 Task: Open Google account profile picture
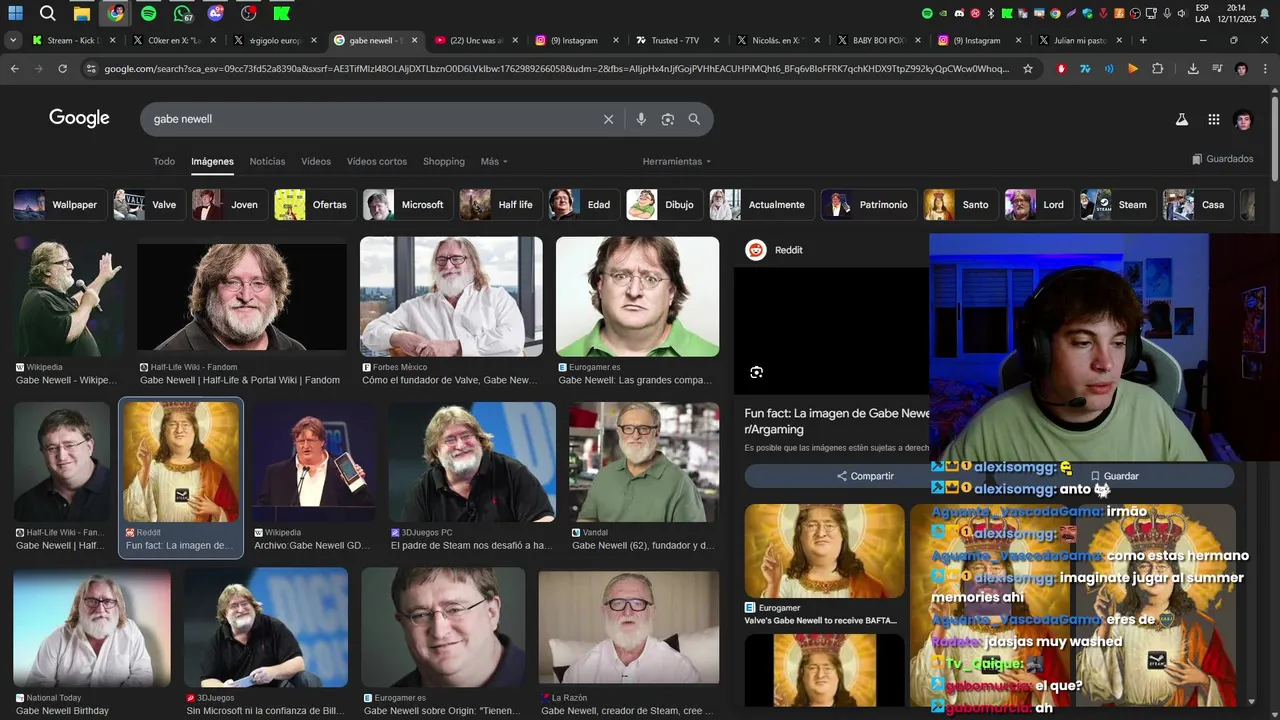click(x=1243, y=120)
